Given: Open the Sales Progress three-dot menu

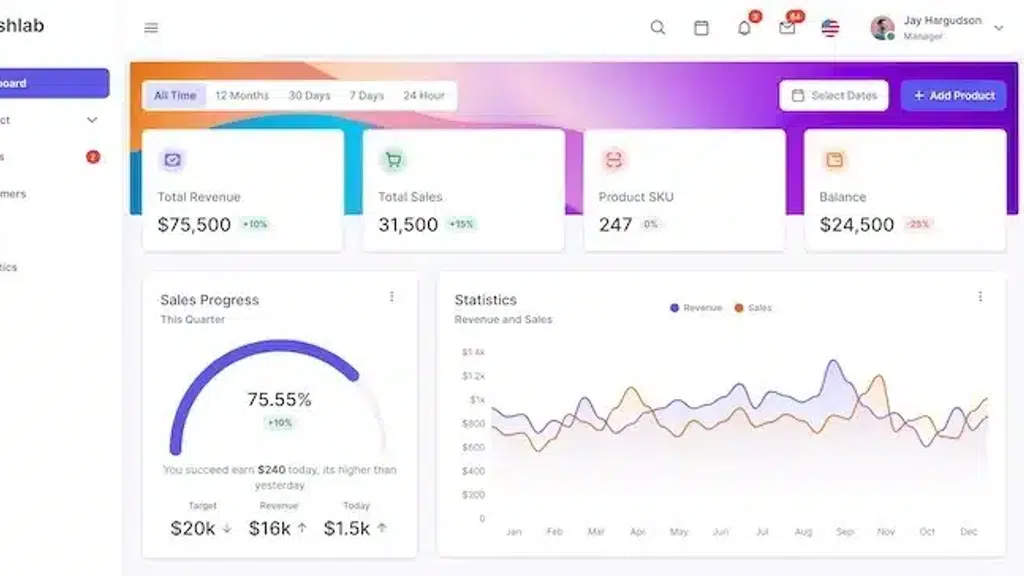Looking at the screenshot, I should 392,297.
